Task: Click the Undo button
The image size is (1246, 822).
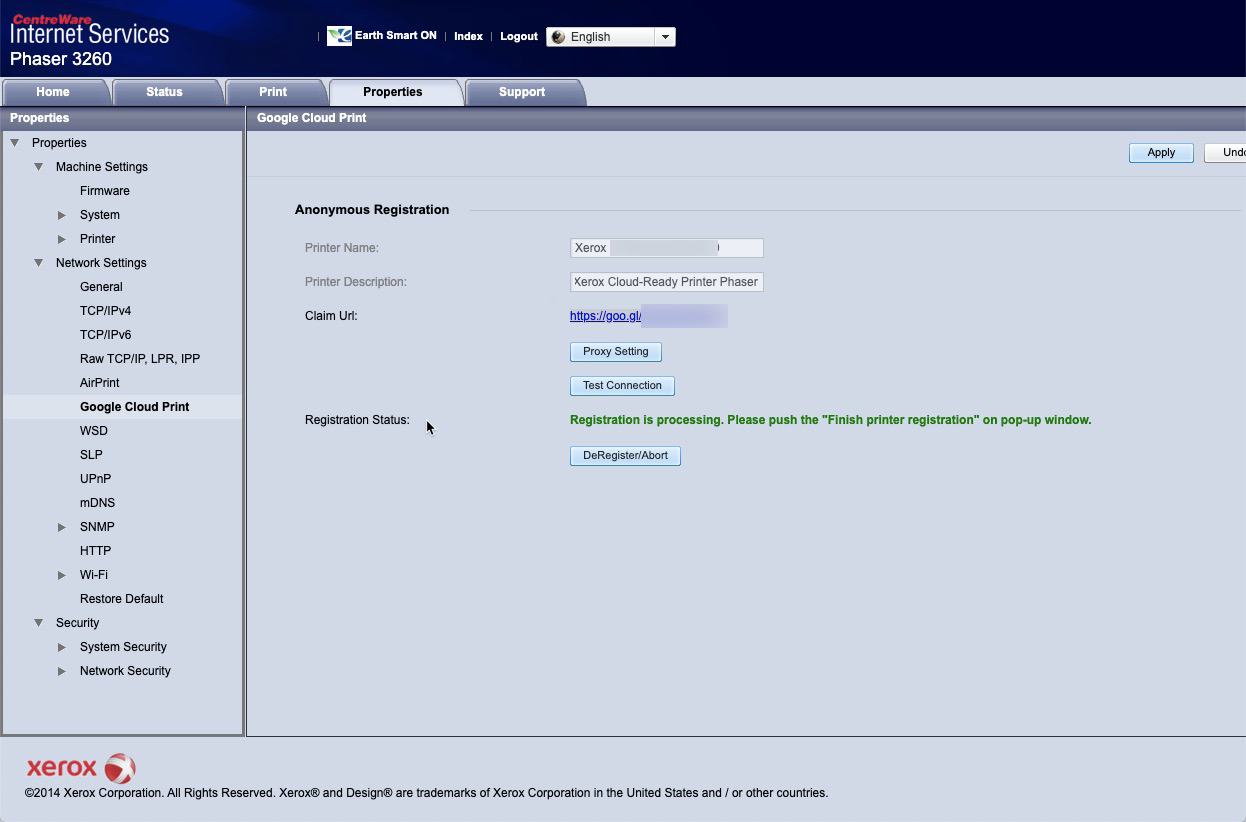Action: [x=1227, y=153]
